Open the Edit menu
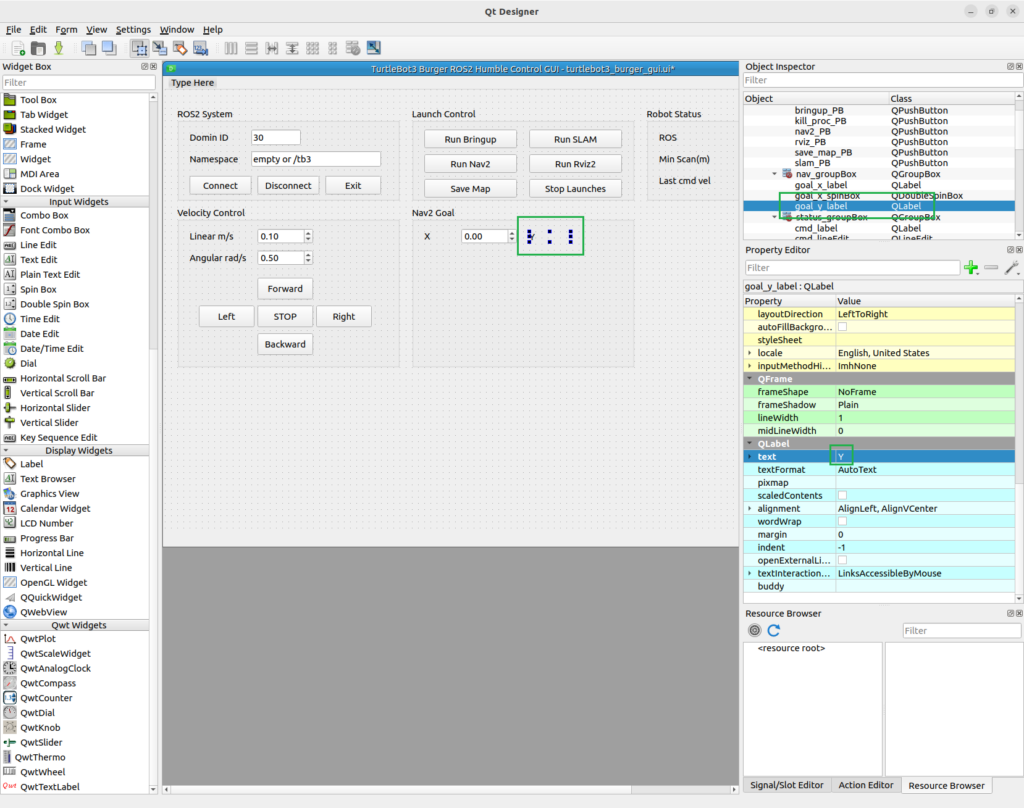The width and height of the screenshot is (1024, 808). (38, 29)
